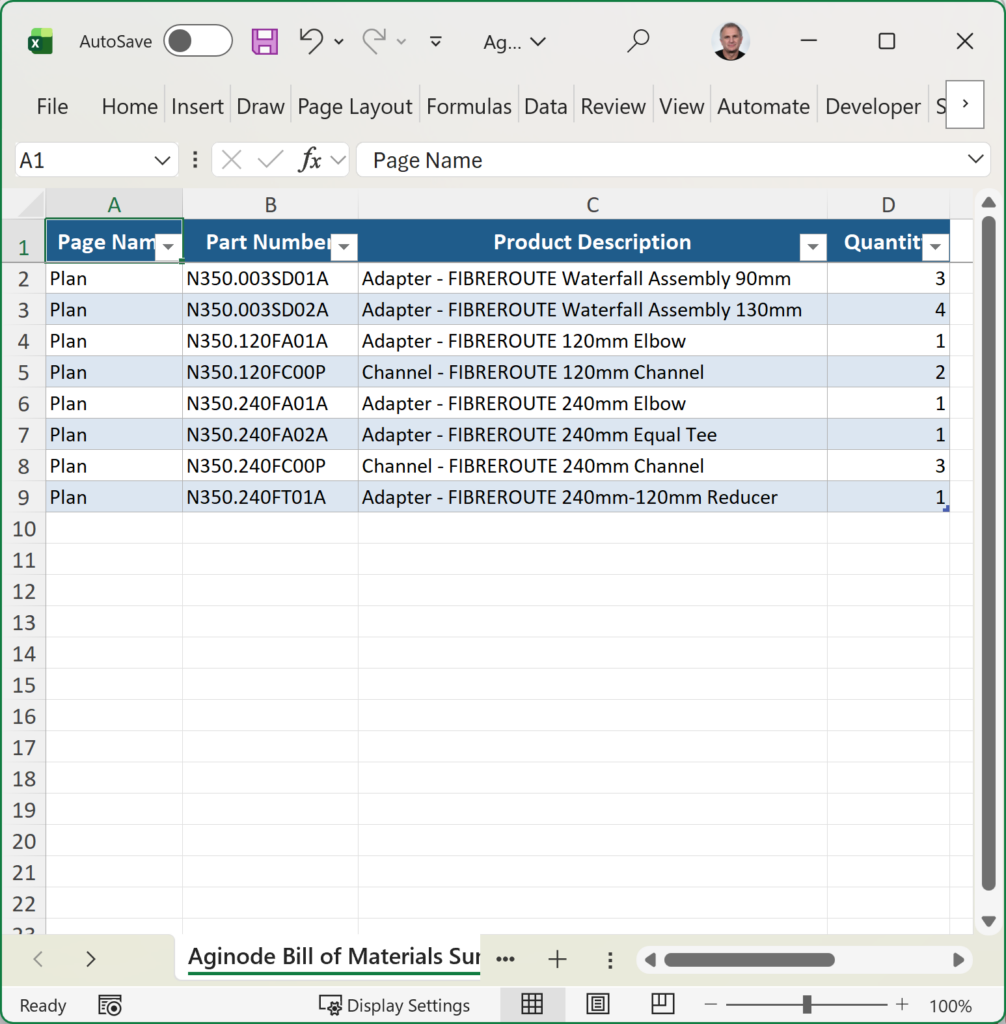
Task: Click the Name Box showing A1
Action: pos(97,160)
